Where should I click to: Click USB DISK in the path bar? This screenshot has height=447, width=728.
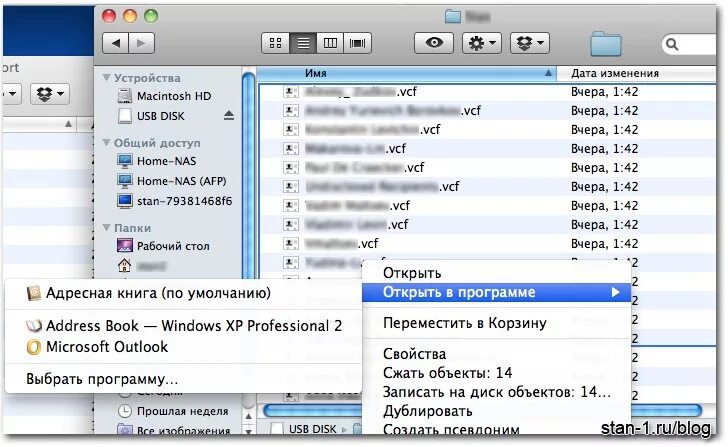(312, 429)
